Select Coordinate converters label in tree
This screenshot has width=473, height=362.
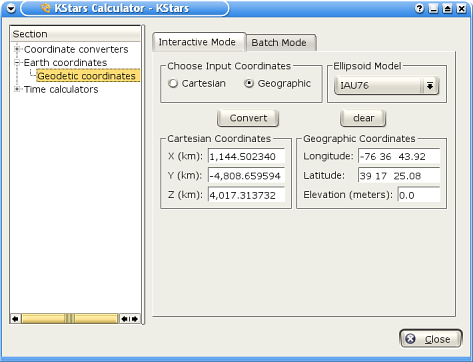76,49
